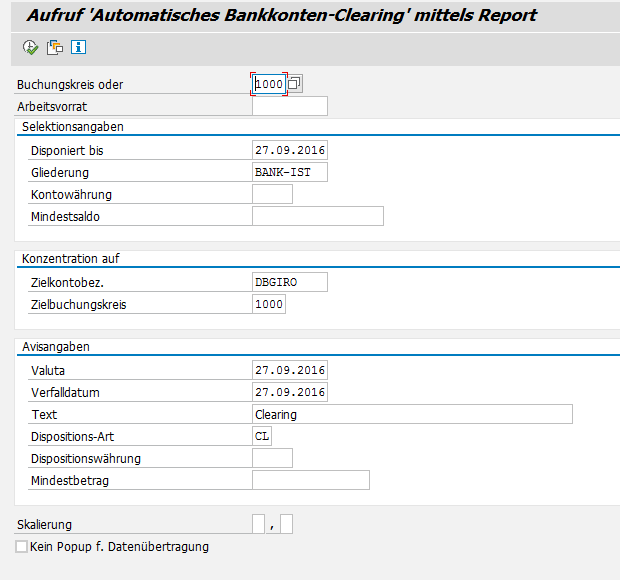Click the Execute (clock with checkmark) icon
This screenshot has height=580, width=620.
click(x=30, y=47)
